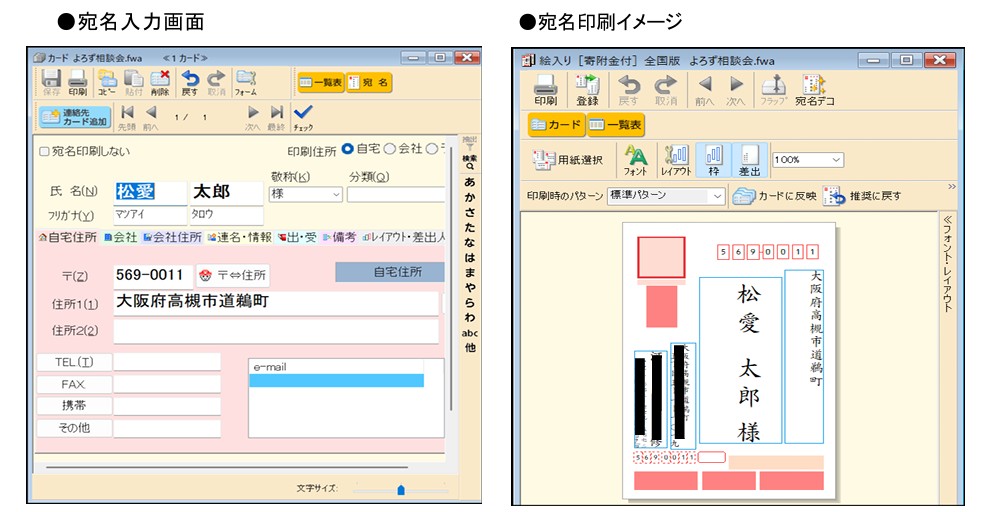992x512 pixels.
Task: Open the 敬称 honorific dropdown
Action: 303,194
